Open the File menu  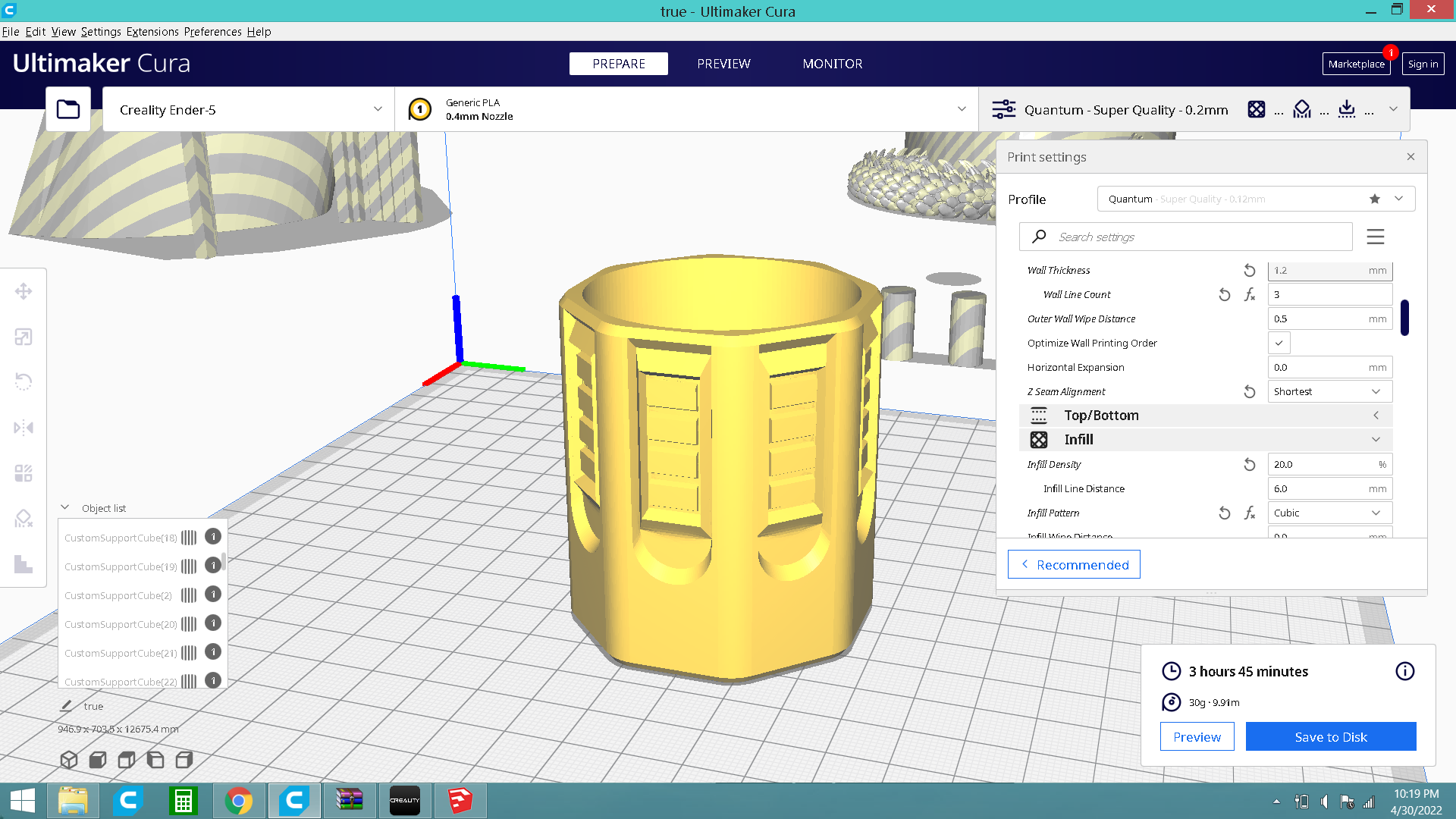point(11,32)
